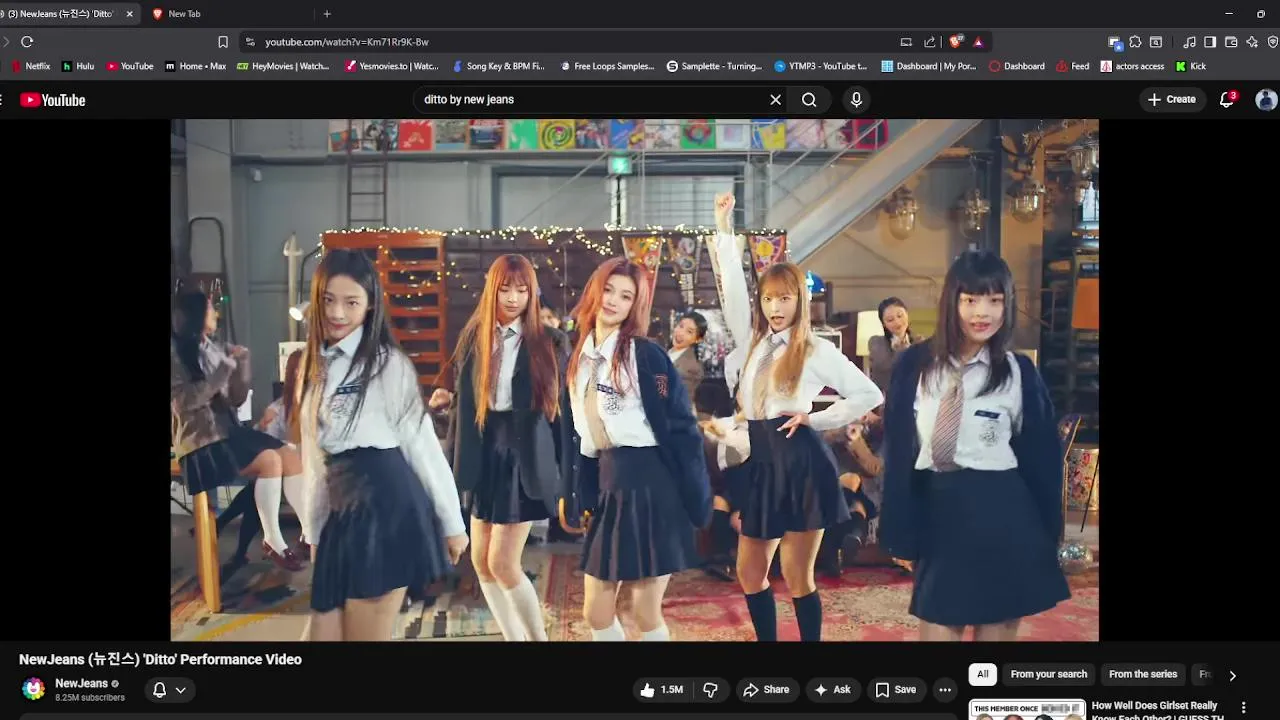Open Brave Shields lion icon

[957, 42]
